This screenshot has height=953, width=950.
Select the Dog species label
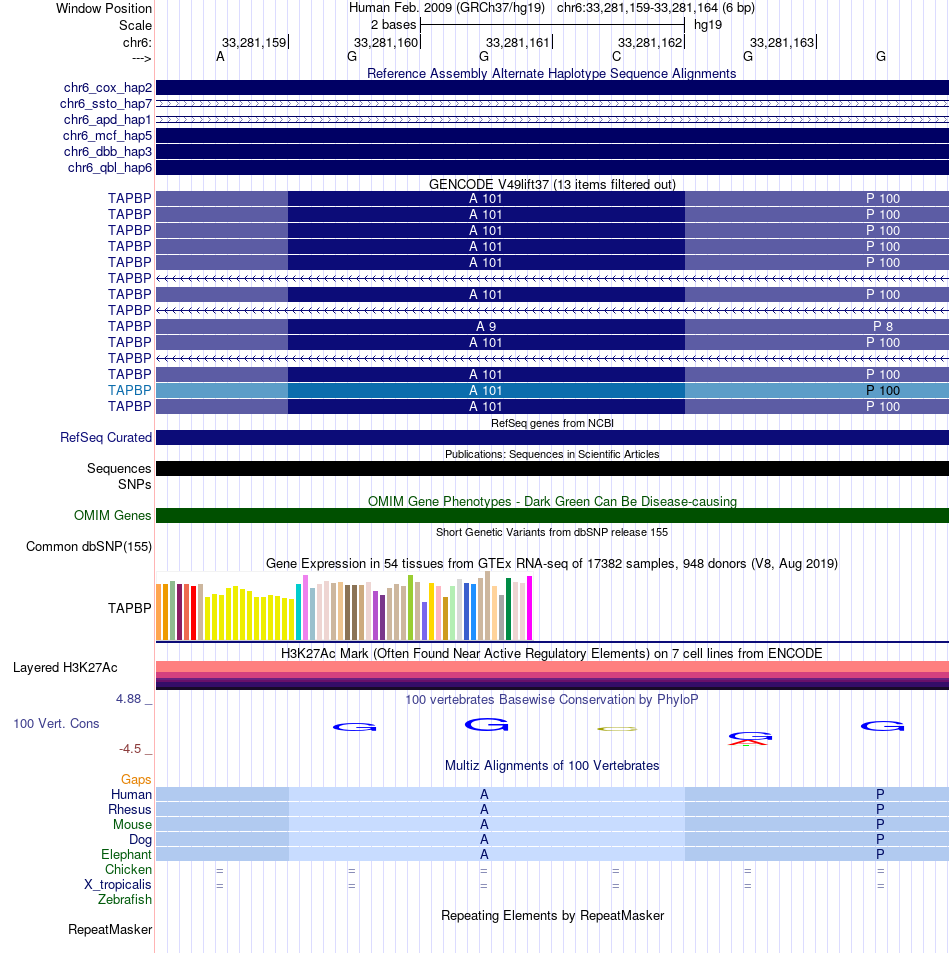tap(140, 839)
